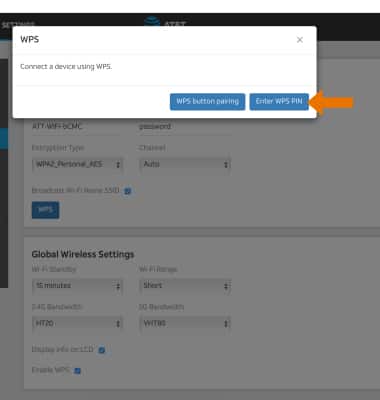The width and height of the screenshot is (380, 400).
Task: Open the 5G Bandwidth dropdown
Action: pos(185,323)
